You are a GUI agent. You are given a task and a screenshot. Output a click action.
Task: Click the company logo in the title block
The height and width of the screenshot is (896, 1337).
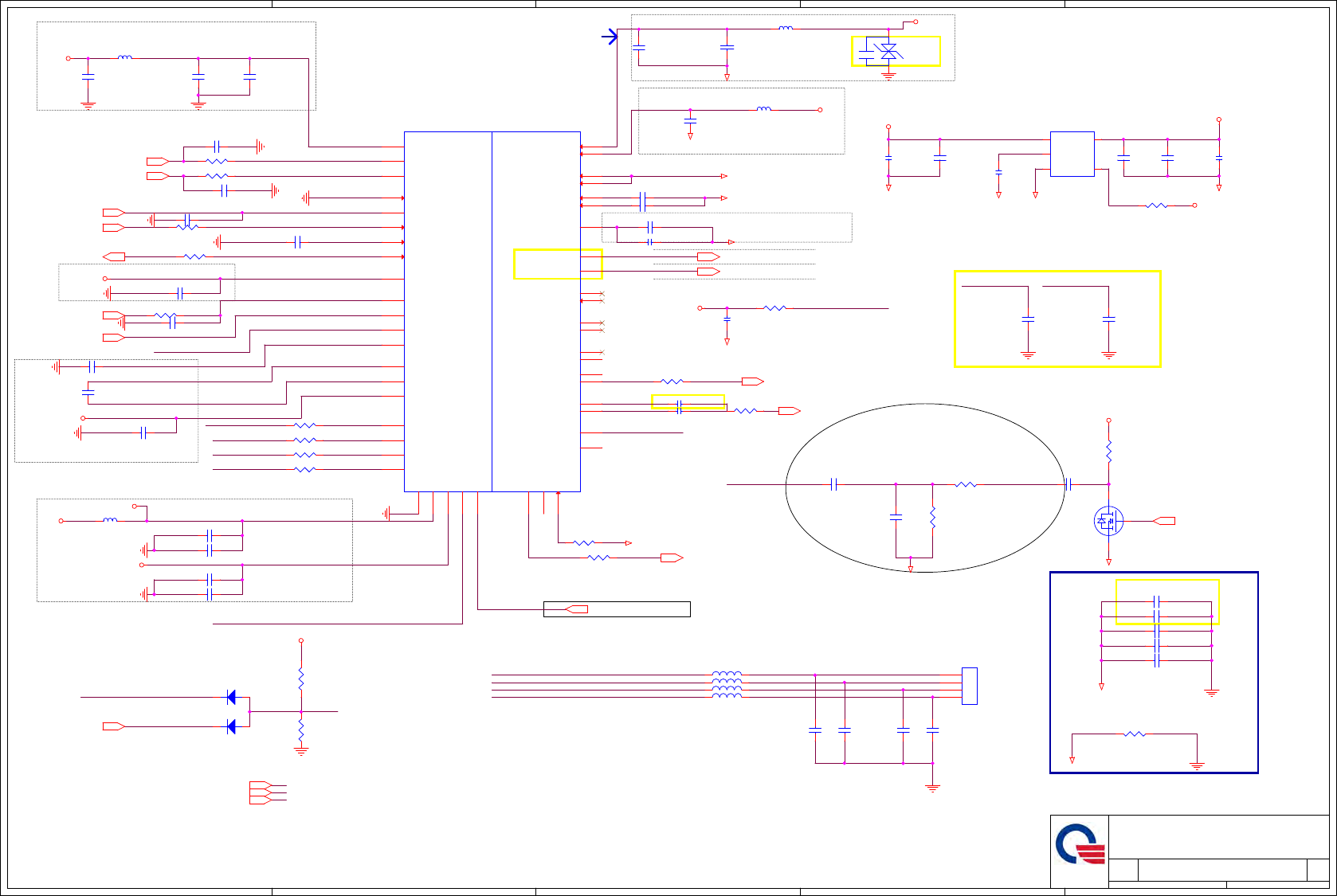[x=1080, y=844]
